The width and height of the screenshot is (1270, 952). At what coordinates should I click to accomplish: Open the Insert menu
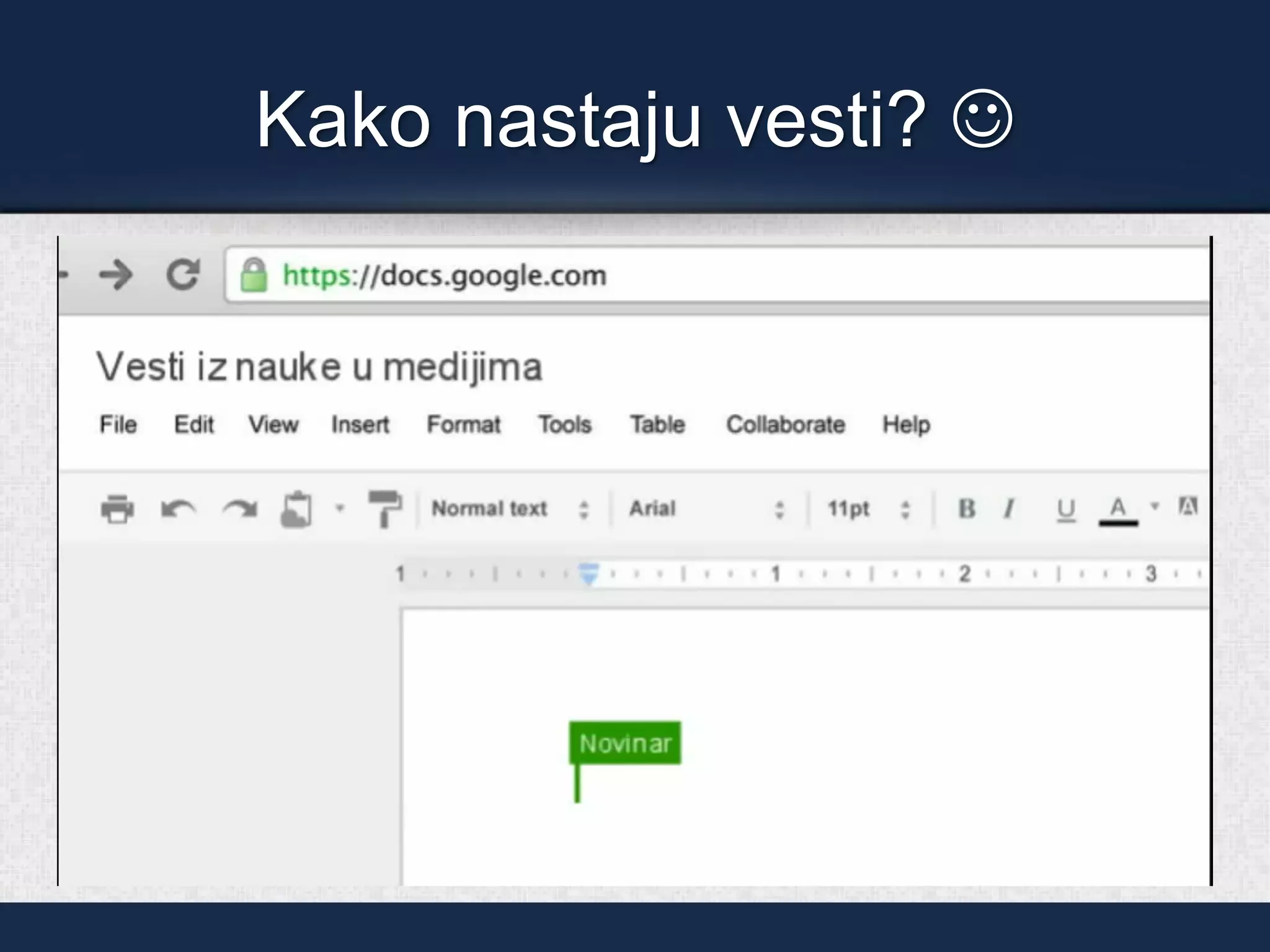pyautogui.click(x=360, y=425)
